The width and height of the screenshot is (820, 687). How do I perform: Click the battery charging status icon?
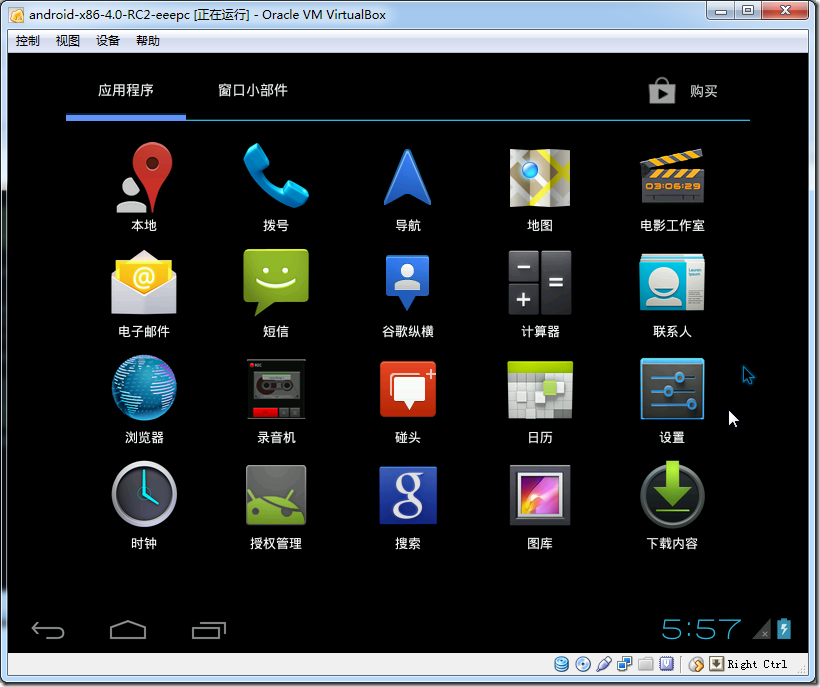pyautogui.click(x=783, y=629)
